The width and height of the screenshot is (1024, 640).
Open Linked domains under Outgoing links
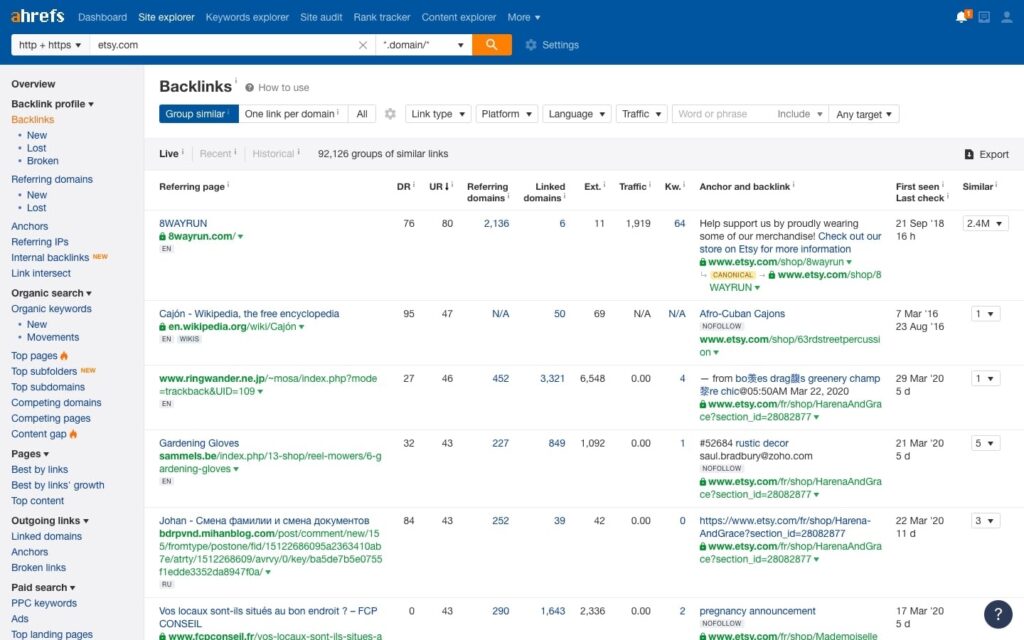[x=46, y=536]
